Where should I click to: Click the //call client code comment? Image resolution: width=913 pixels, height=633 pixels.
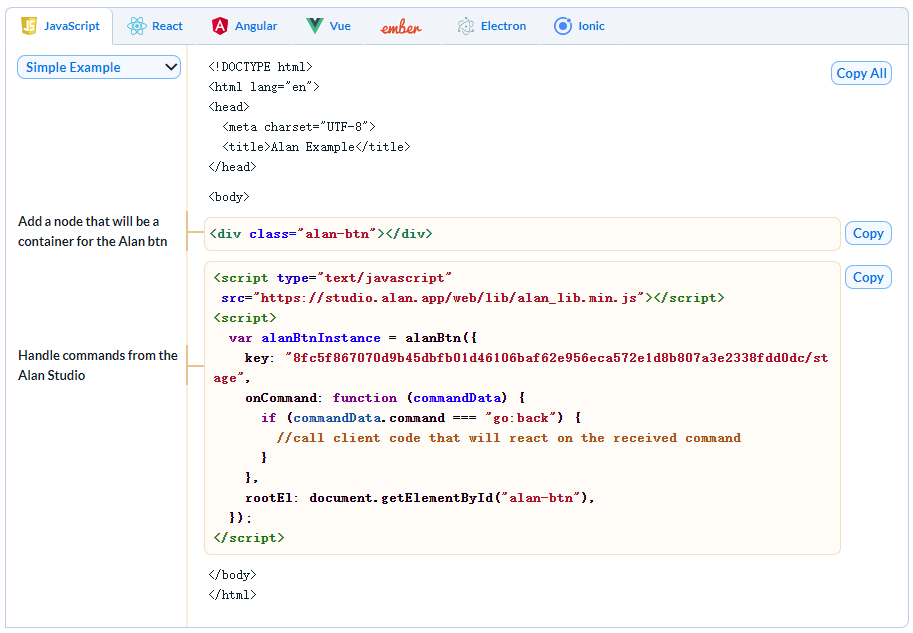[x=509, y=438]
